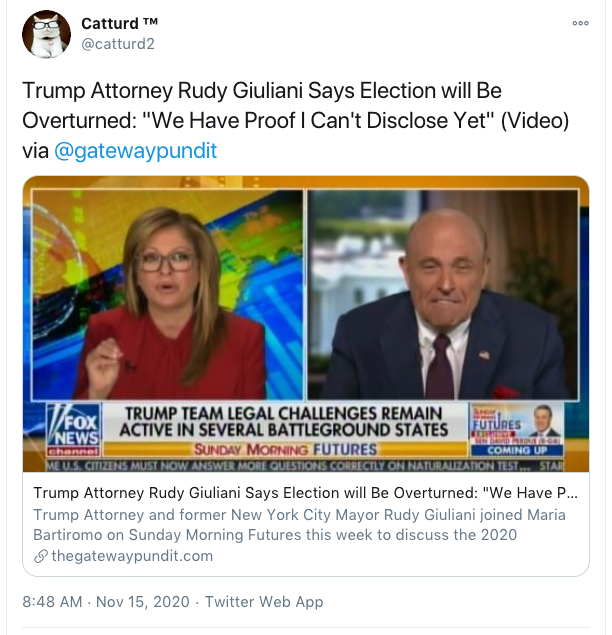Click the link icon beside thegatewaypundit.com
The image size is (612, 635).
pyautogui.click(x=40, y=556)
